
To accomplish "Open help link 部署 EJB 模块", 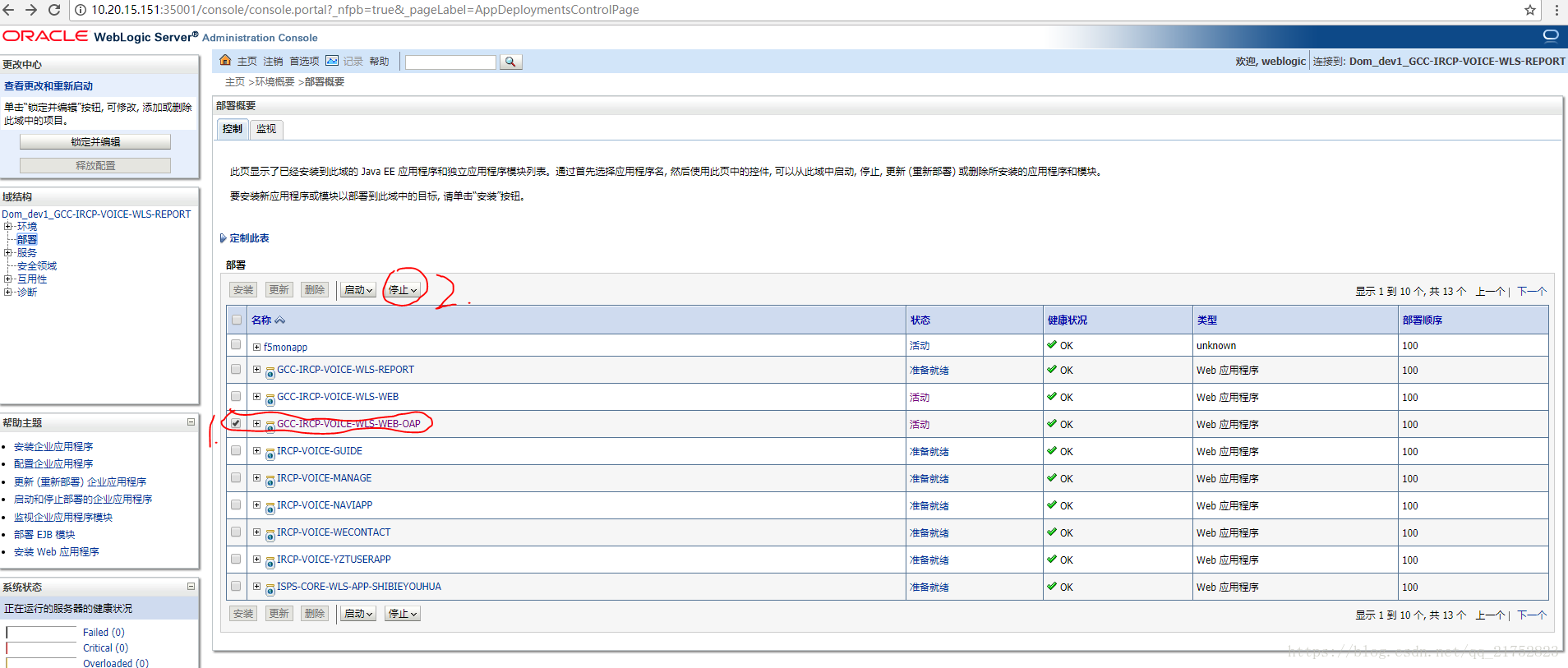I will 44,535.
